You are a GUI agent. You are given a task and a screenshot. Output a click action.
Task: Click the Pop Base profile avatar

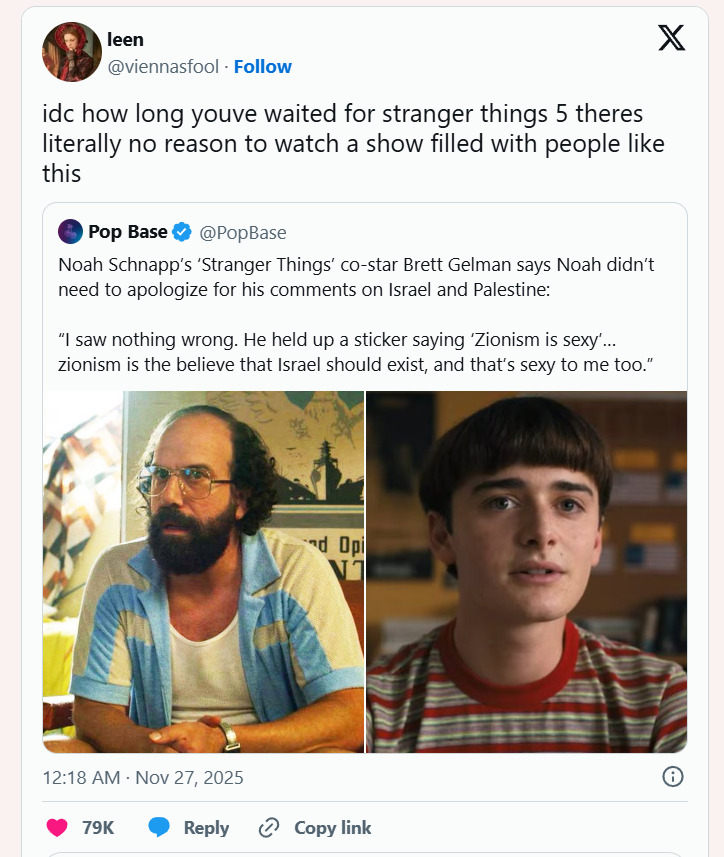coord(70,232)
